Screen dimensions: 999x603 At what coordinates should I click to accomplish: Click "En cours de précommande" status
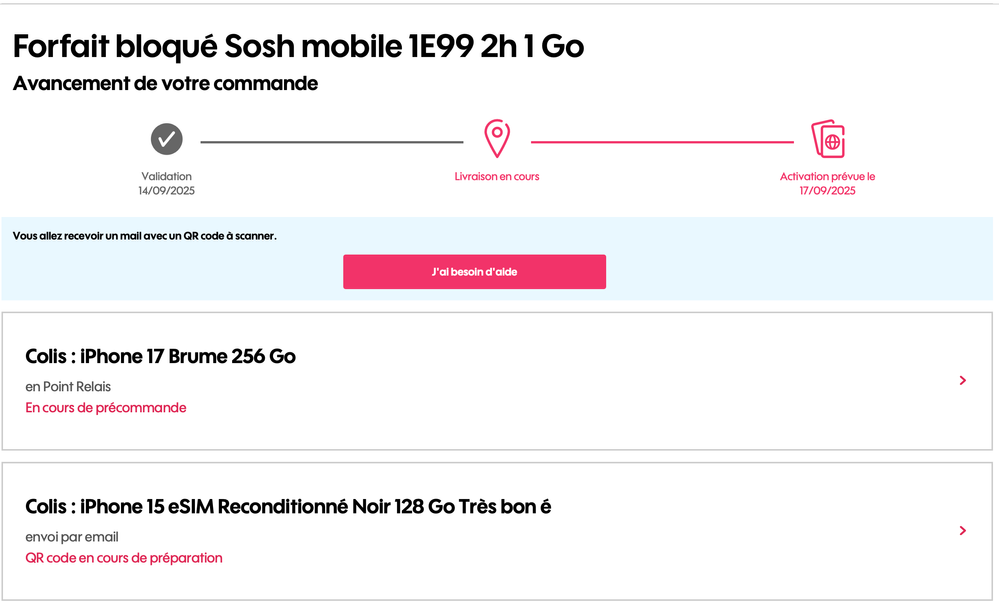(x=106, y=408)
